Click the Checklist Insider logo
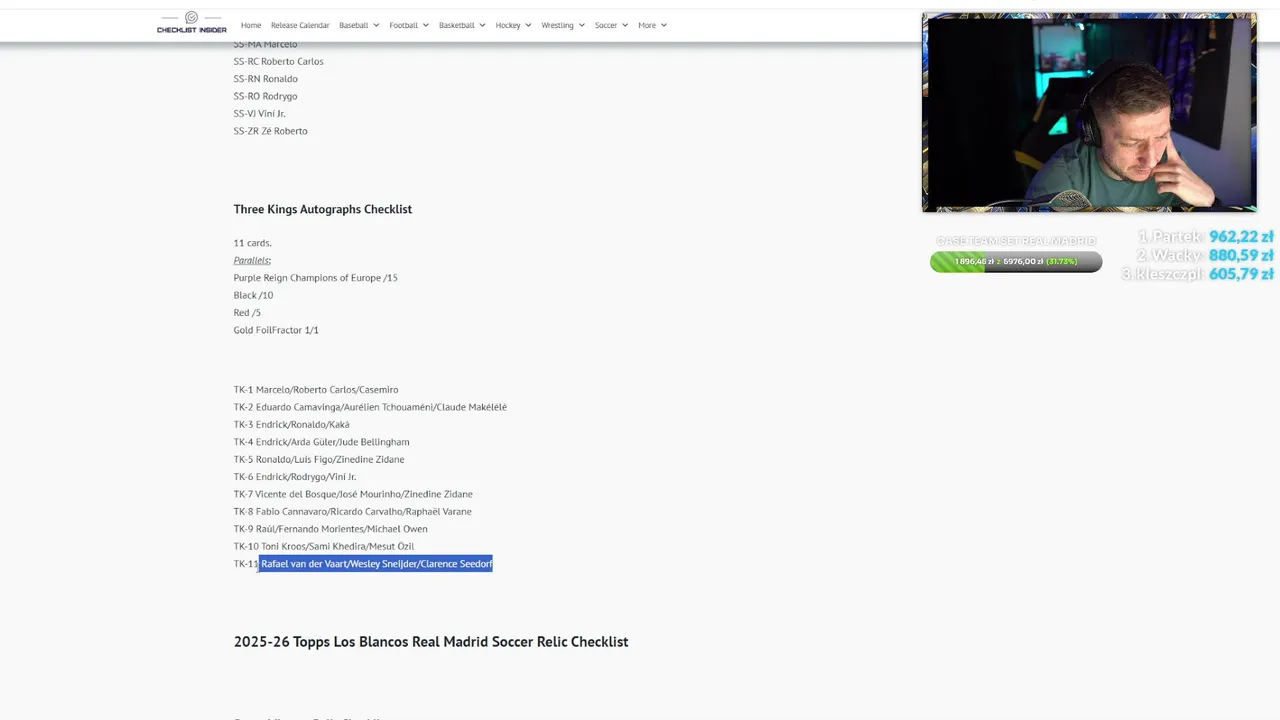1280x720 pixels. click(x=192, y=23)
